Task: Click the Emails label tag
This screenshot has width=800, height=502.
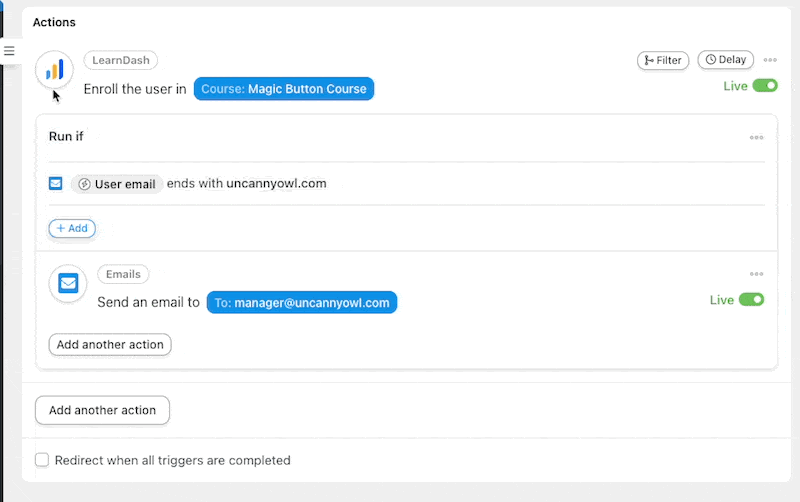Action: point(123,274)
